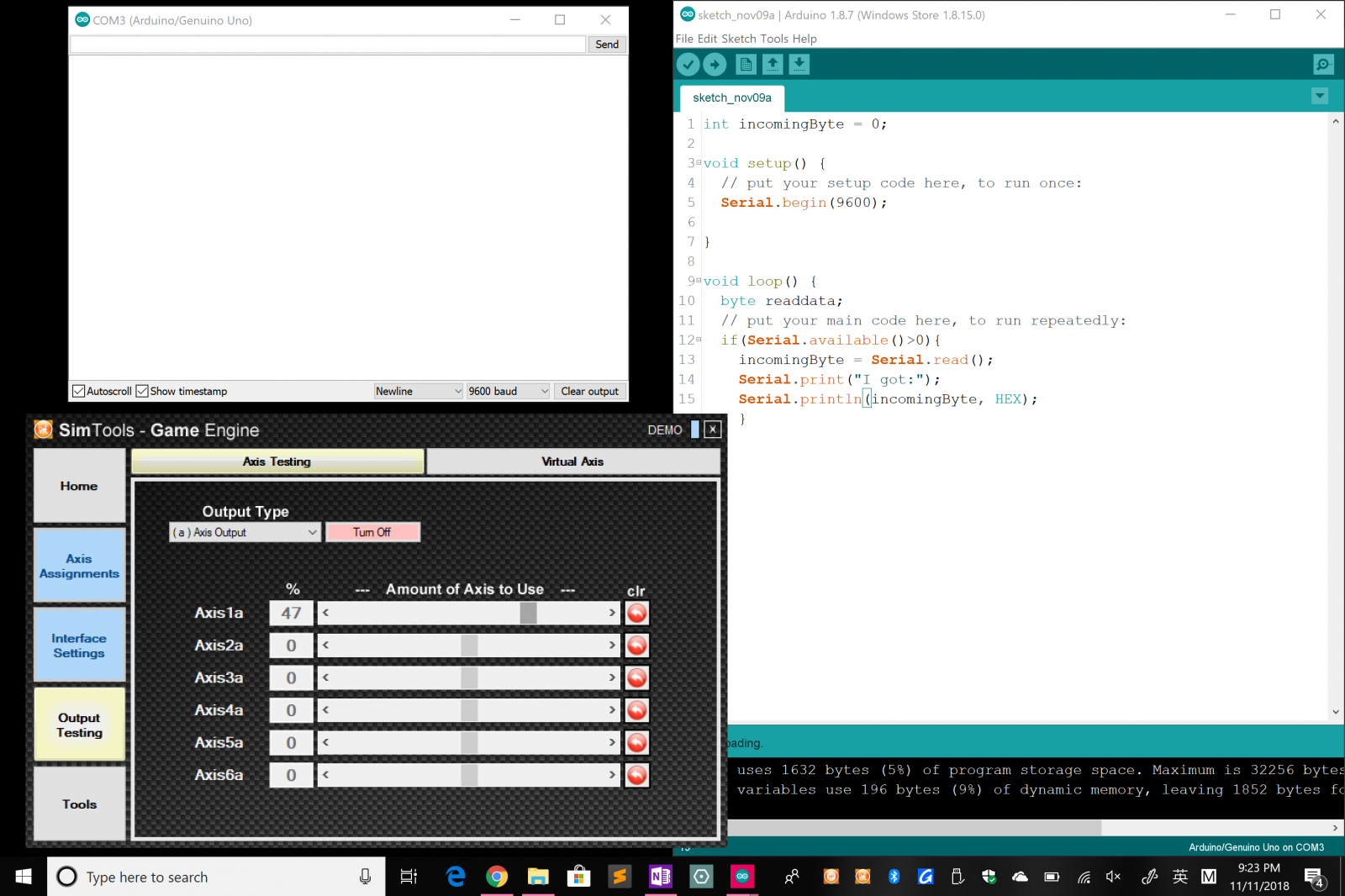
Task: Open the Newline line-ending dropdown
Action: tap(419, 391)
